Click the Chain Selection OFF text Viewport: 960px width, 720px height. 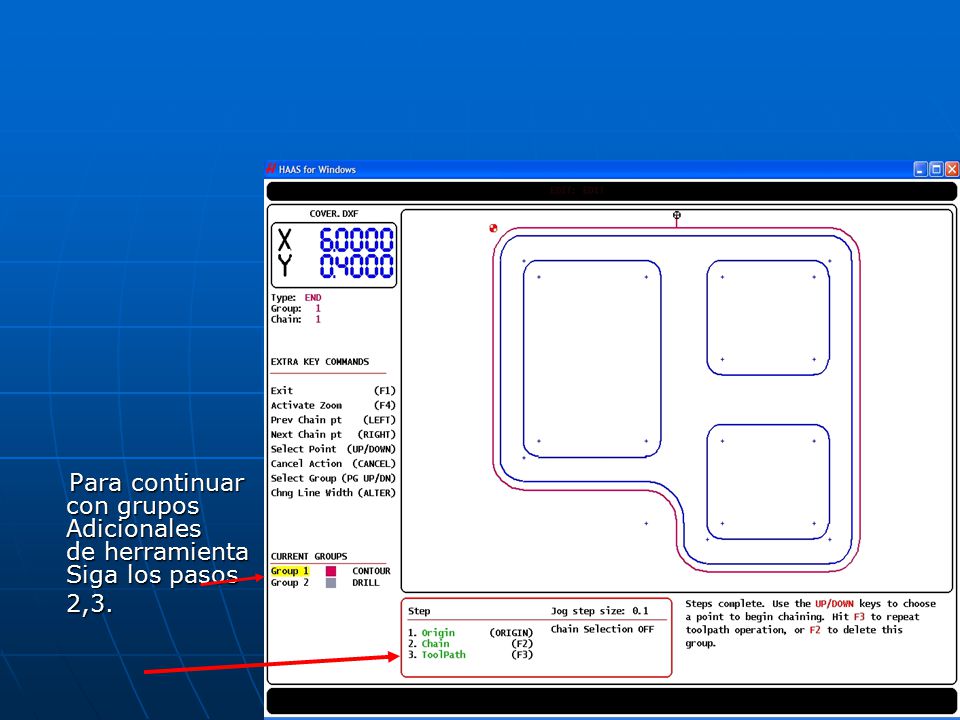tap(602, 629)
